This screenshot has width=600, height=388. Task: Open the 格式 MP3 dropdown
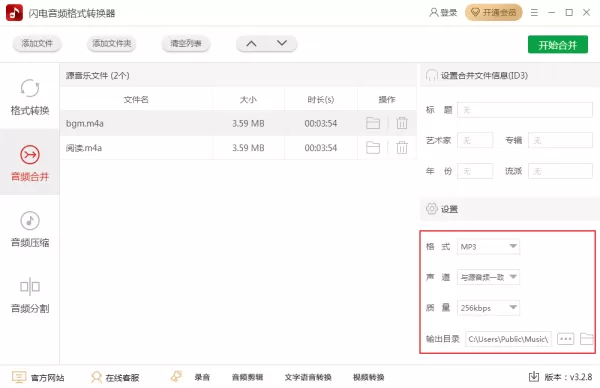pos(488,246)
